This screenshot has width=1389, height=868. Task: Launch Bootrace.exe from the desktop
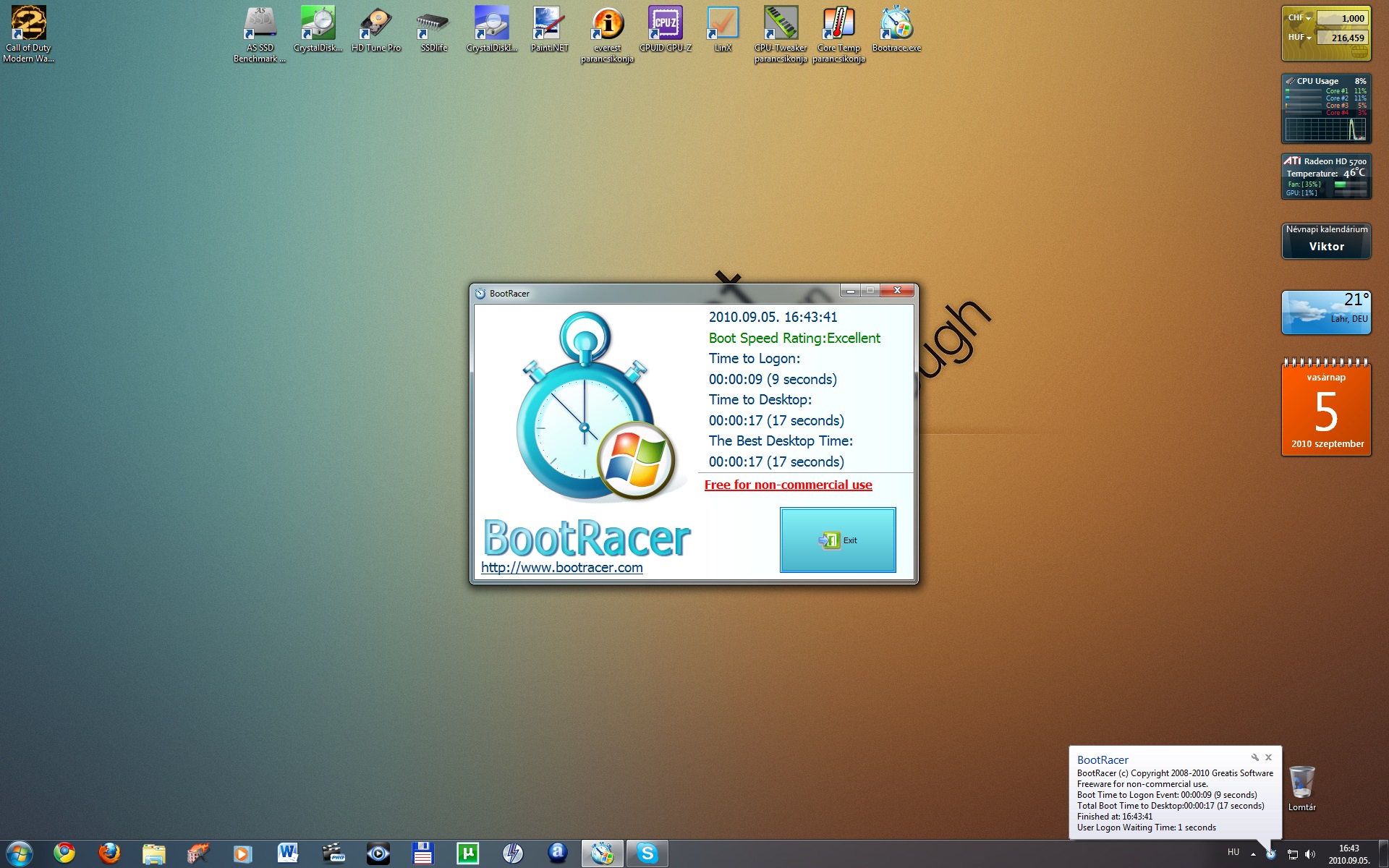tap(896, 29)
